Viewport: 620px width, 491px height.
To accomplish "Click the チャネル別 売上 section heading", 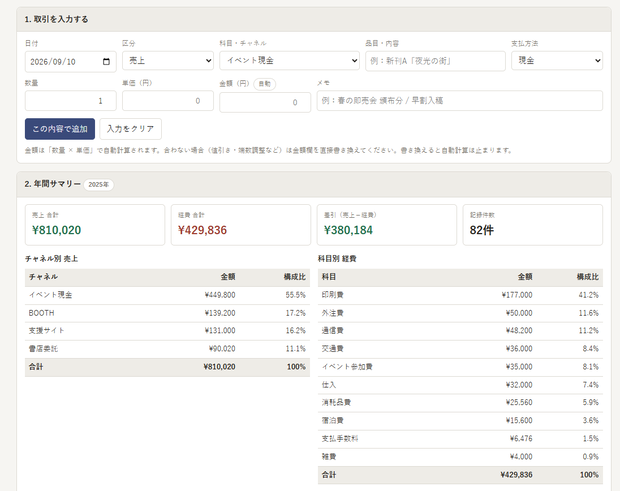I will coord(51,259).
